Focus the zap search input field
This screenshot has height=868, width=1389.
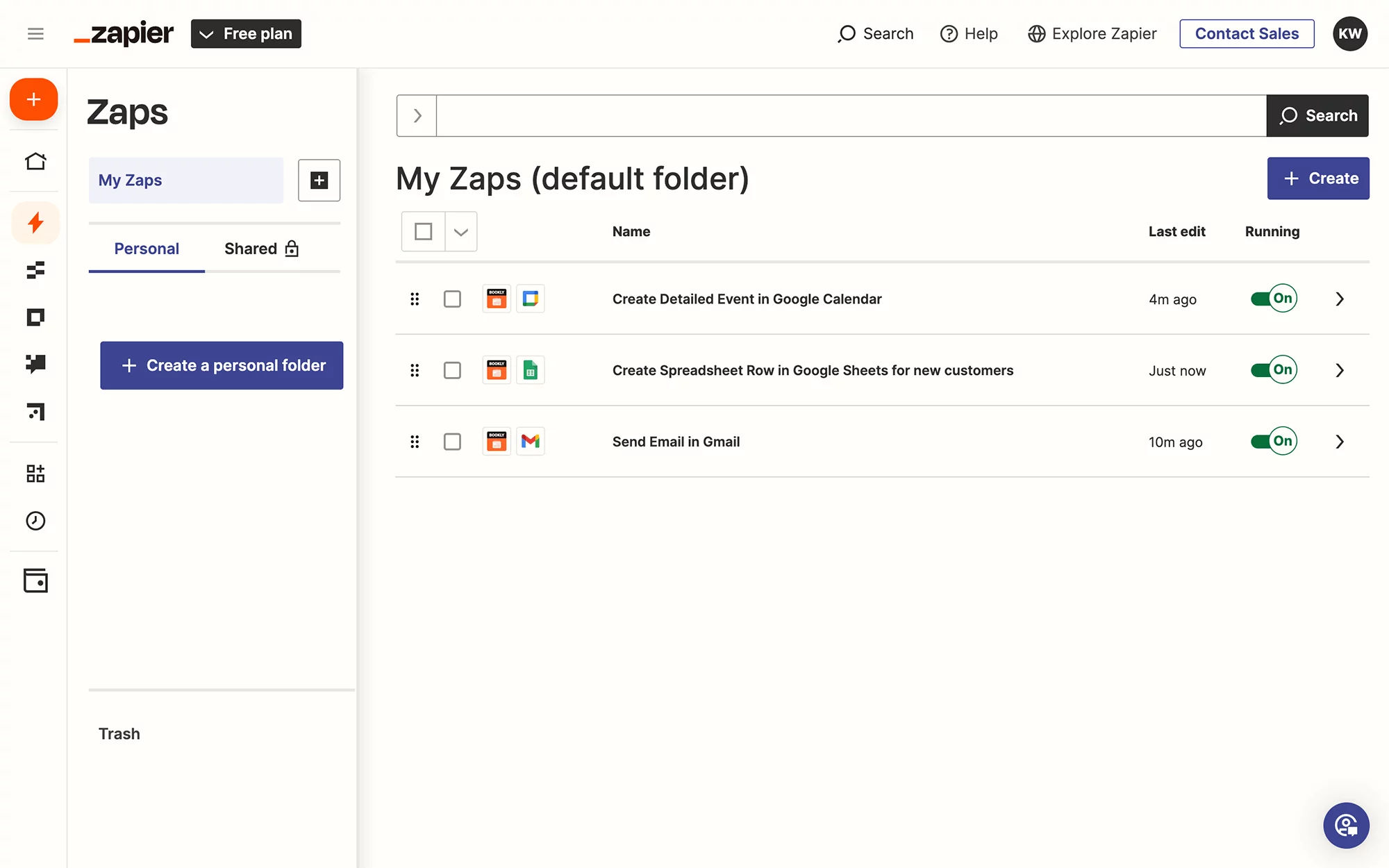[851, 116]
